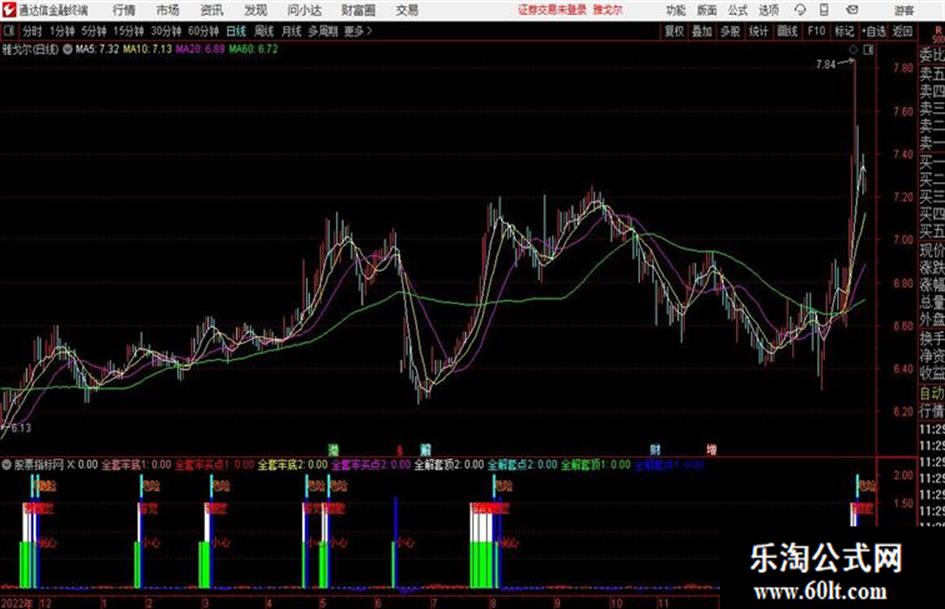Switch to 分时 period tab
This screenshot has width=945, height=609.
33,31
